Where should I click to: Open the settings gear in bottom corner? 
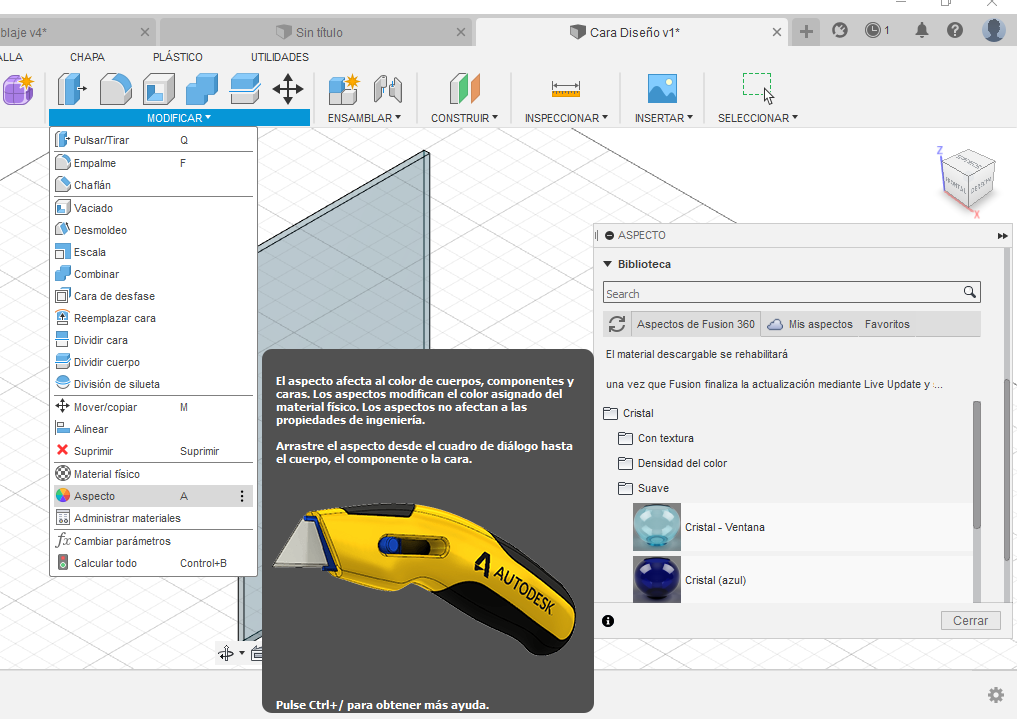[996, 695]
